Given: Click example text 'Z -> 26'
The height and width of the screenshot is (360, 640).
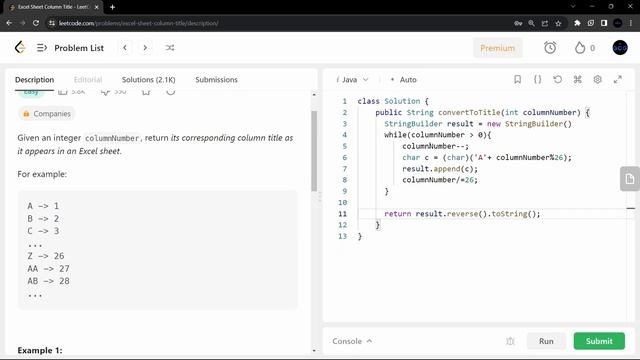Looking at the screenshot, I should (x=46, y=256).
